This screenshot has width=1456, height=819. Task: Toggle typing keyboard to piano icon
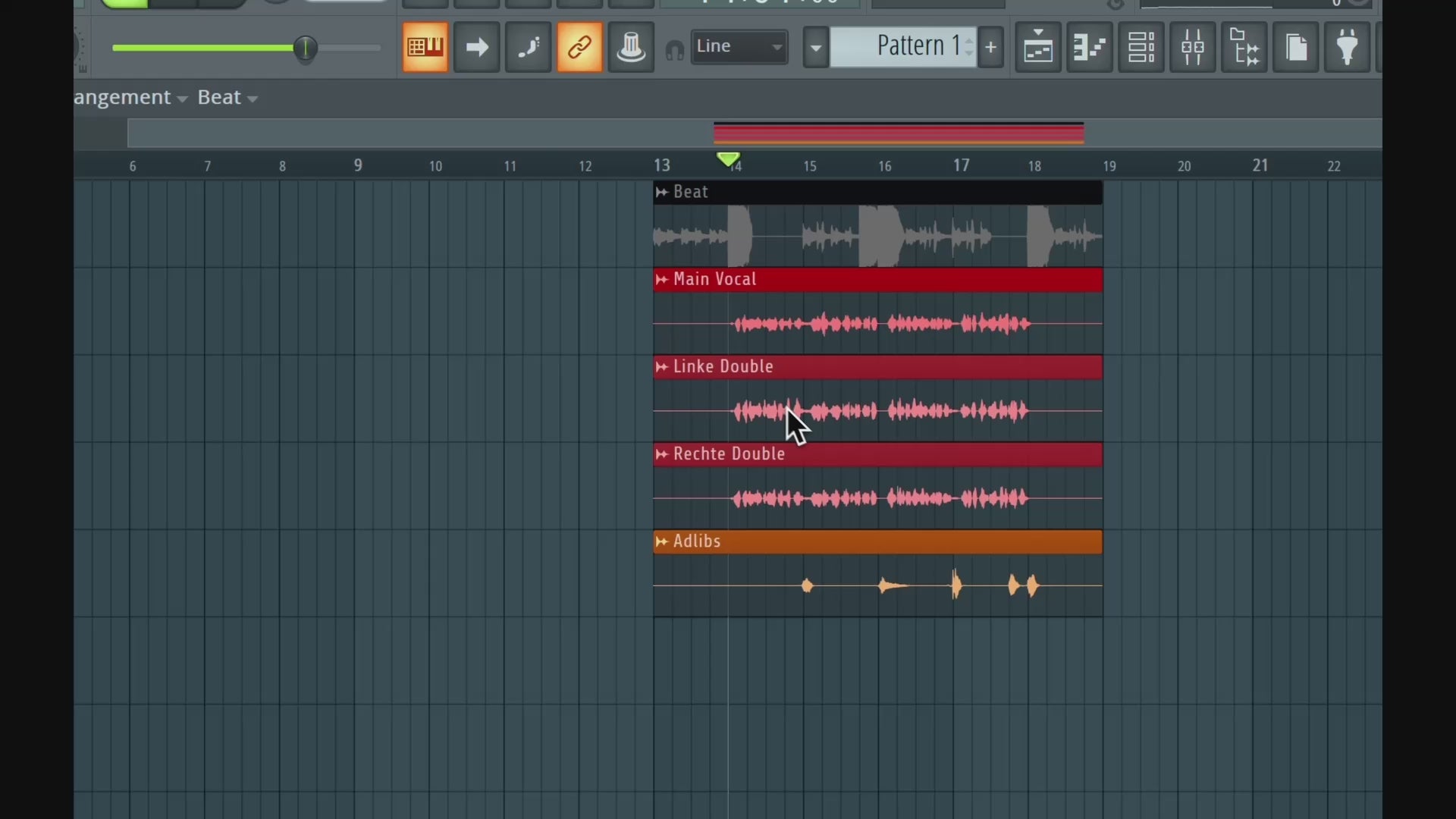click(x=425, y=48)
